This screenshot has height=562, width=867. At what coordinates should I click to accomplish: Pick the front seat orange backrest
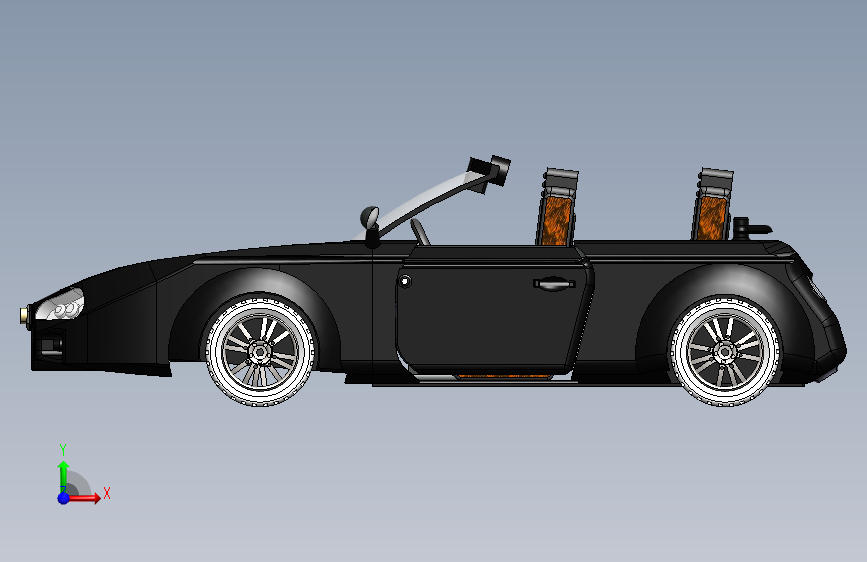coord(556,221)
